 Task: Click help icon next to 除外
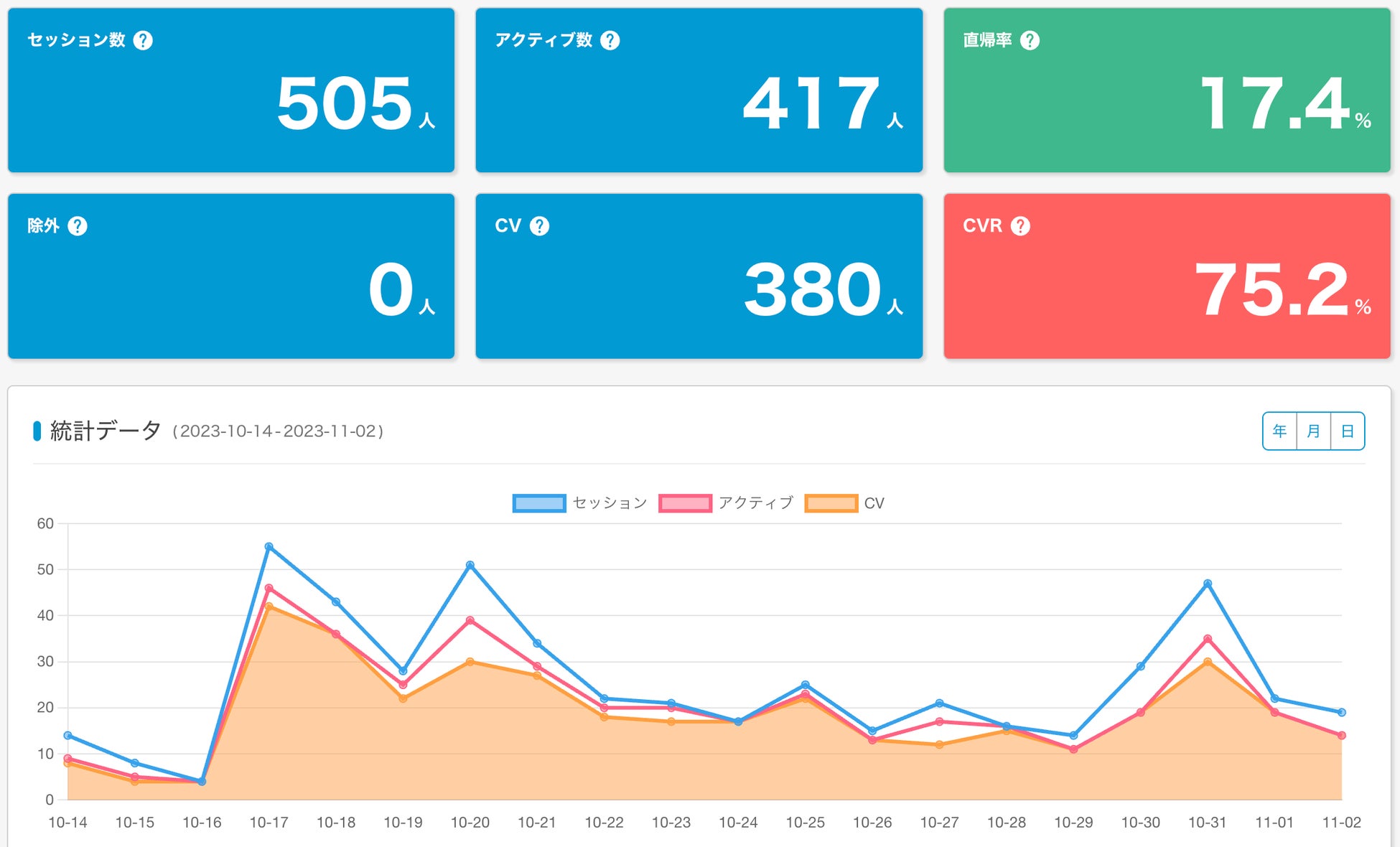[78, 226]
